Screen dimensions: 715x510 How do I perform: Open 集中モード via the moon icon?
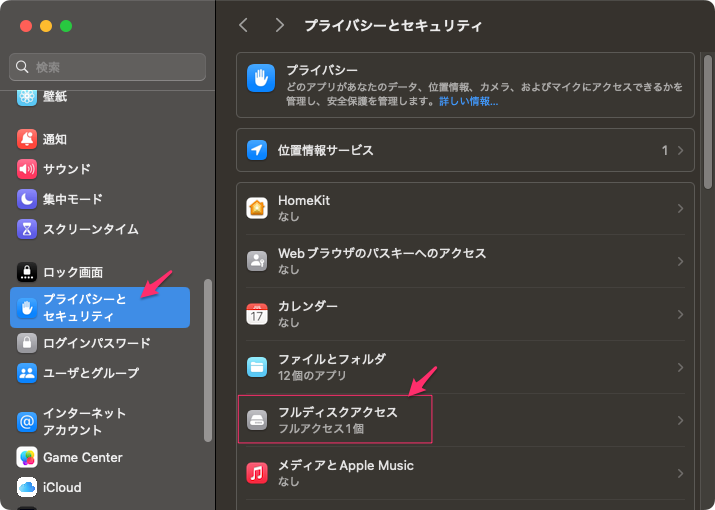(x=27, y=199)
